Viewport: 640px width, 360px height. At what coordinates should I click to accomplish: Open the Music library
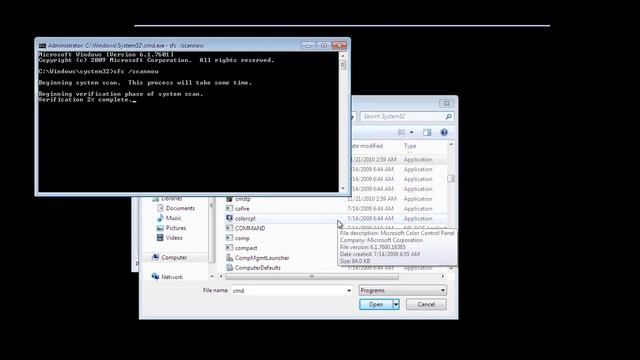[x=173, y=218]
